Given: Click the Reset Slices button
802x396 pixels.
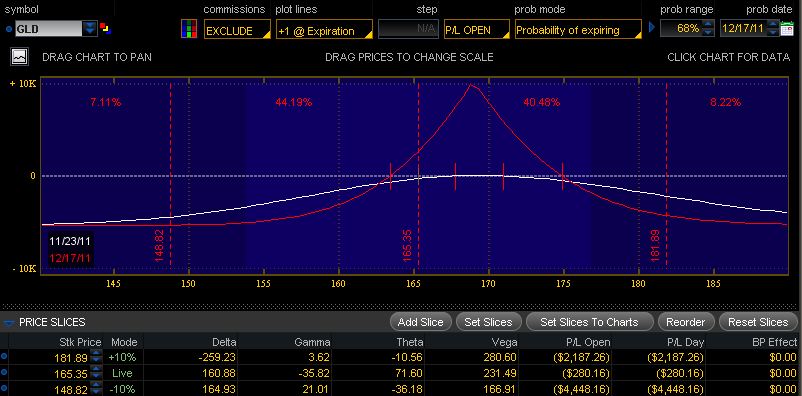Looking at the screenshot, I should pos(759,322).
